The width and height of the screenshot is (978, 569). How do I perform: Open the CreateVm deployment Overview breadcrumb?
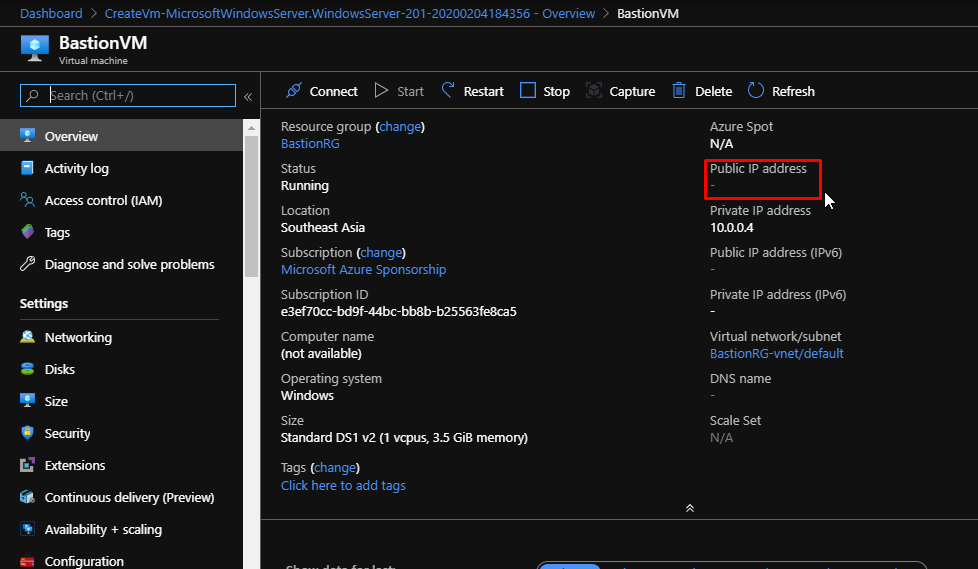(350, 13)
